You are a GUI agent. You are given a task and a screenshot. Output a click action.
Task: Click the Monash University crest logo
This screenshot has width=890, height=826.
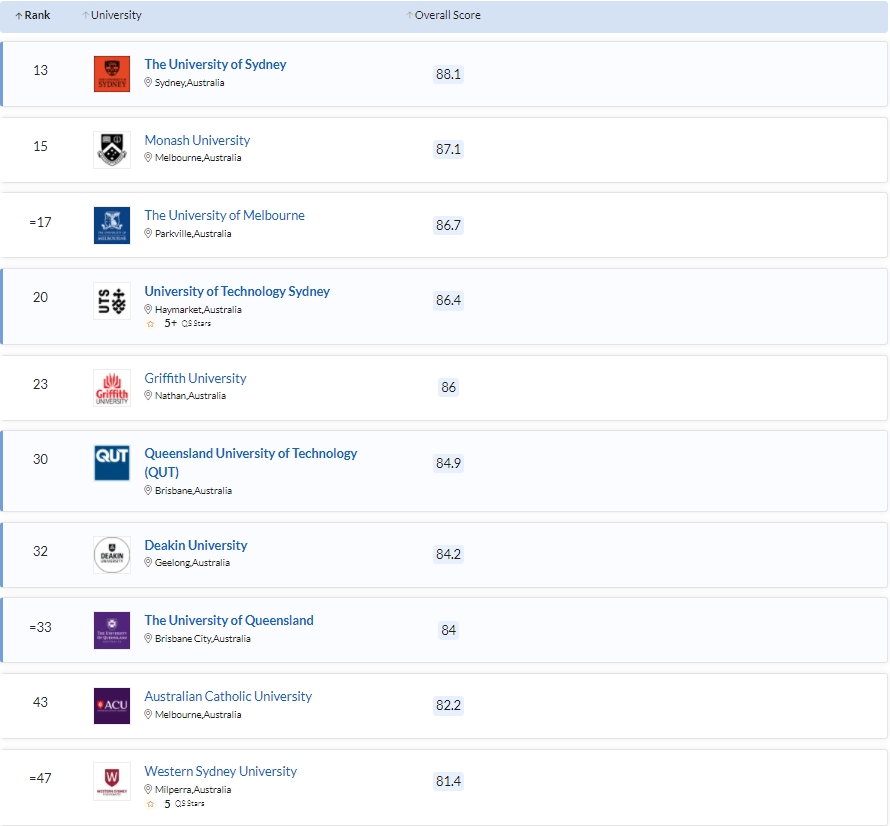[x=111, y=149]
